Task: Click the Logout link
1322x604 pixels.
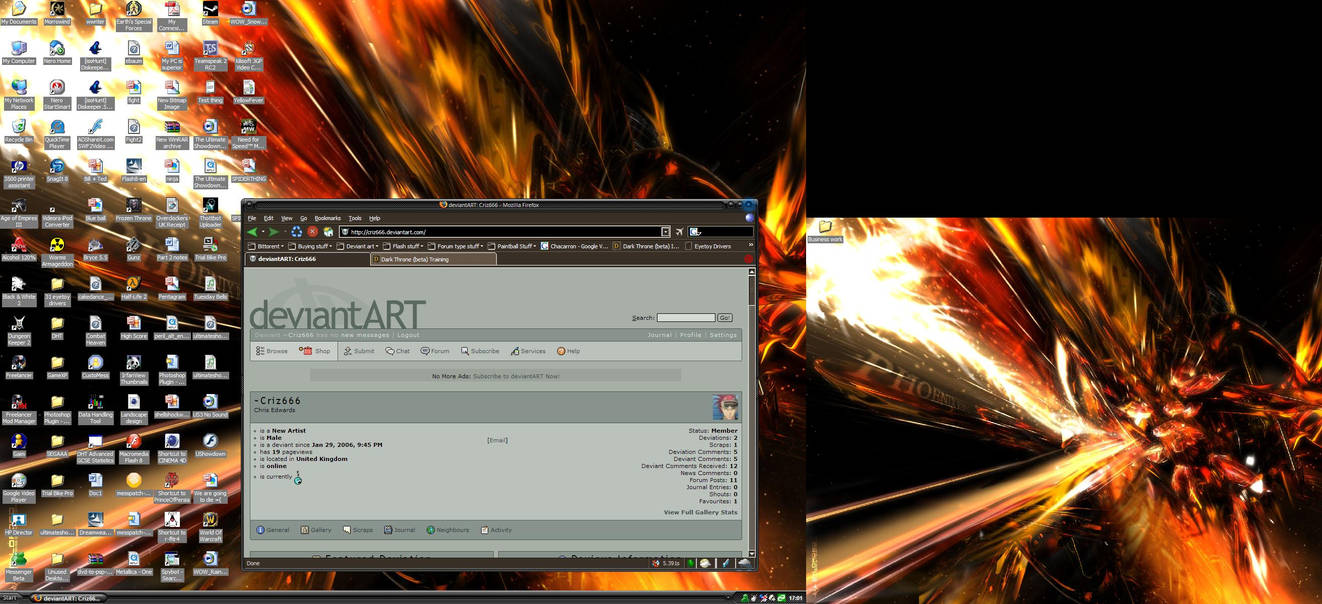Action: pyautogui.click(x=408, y=335)
